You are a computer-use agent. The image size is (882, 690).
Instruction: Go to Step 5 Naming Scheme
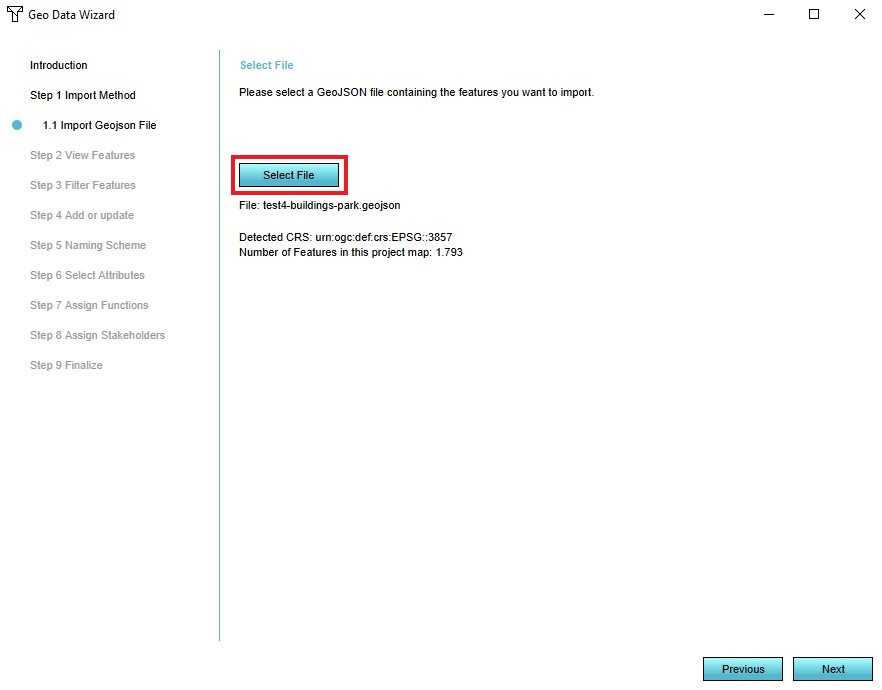87,245
